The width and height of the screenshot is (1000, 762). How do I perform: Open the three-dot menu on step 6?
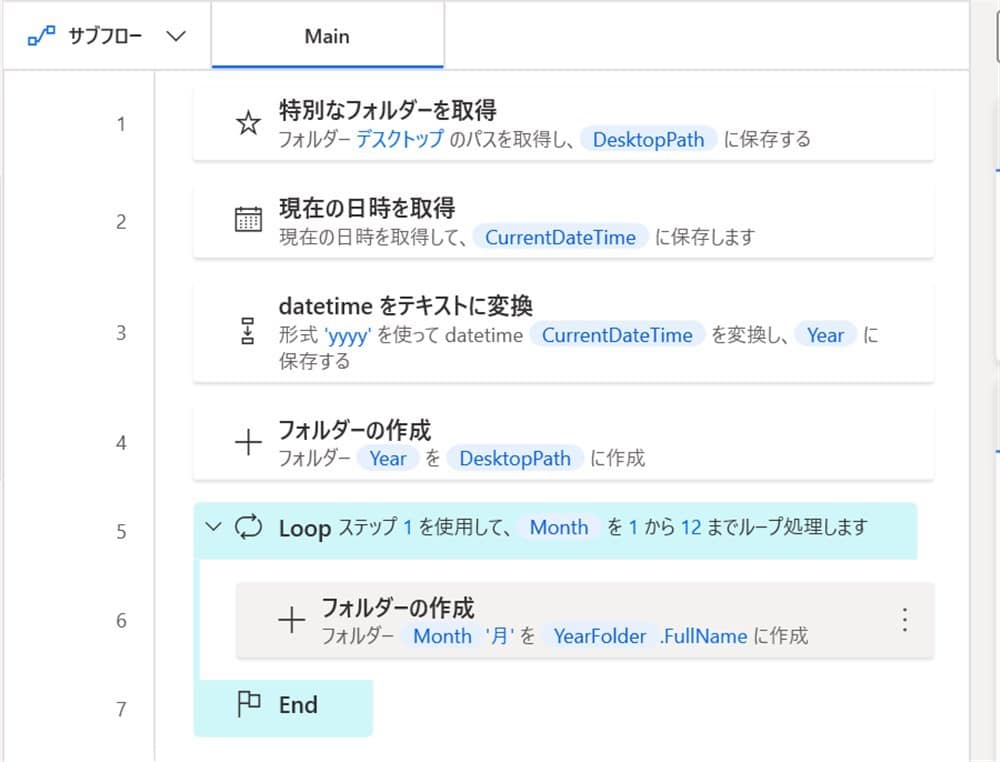tap(905, 620)
